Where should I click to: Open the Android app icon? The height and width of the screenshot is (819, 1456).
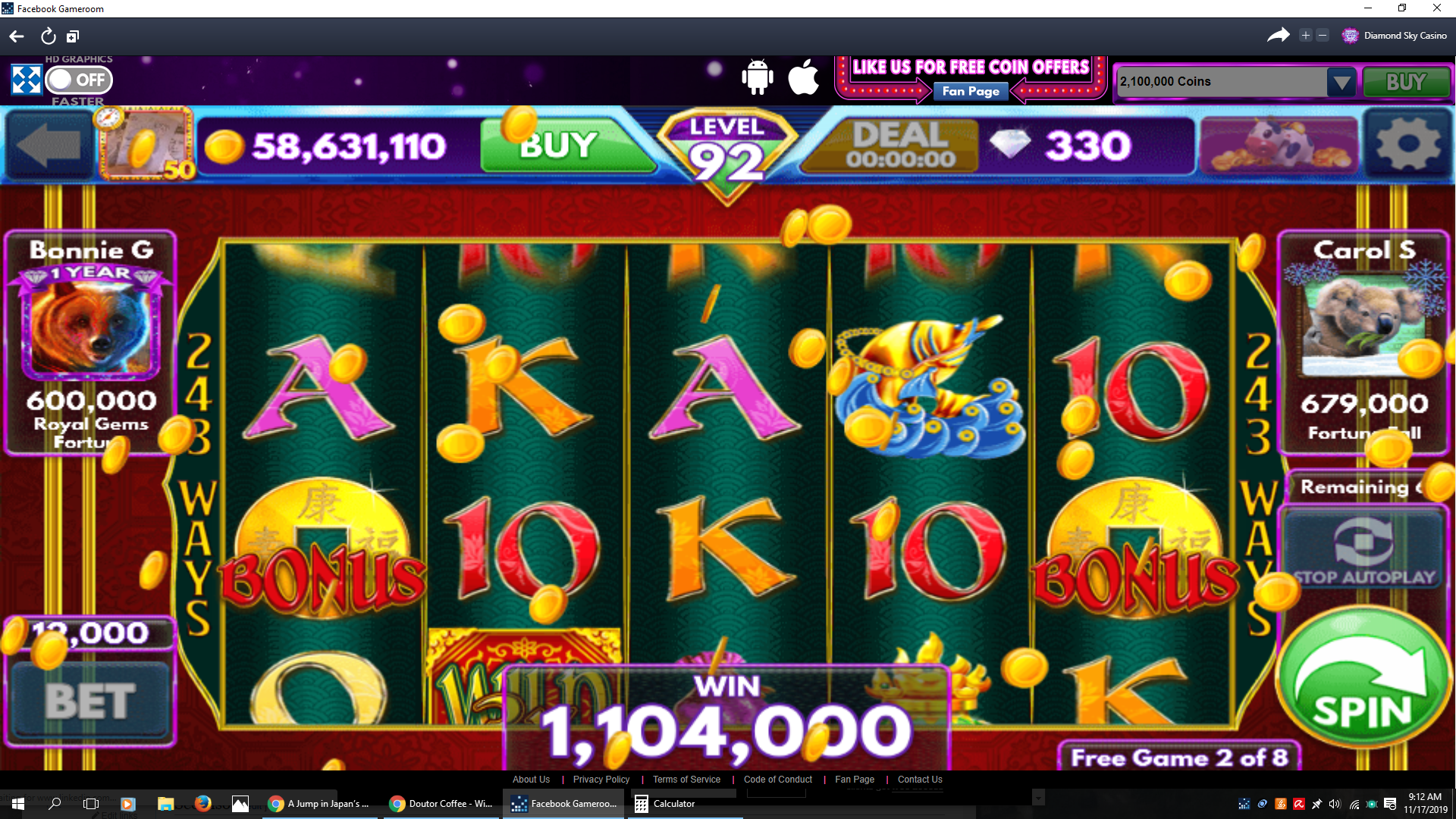coord(757,77)
